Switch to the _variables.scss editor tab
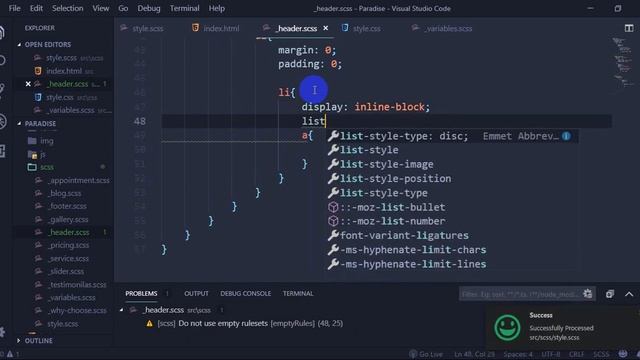The height and width of the screenshot is (360, 640). (448, 29)
